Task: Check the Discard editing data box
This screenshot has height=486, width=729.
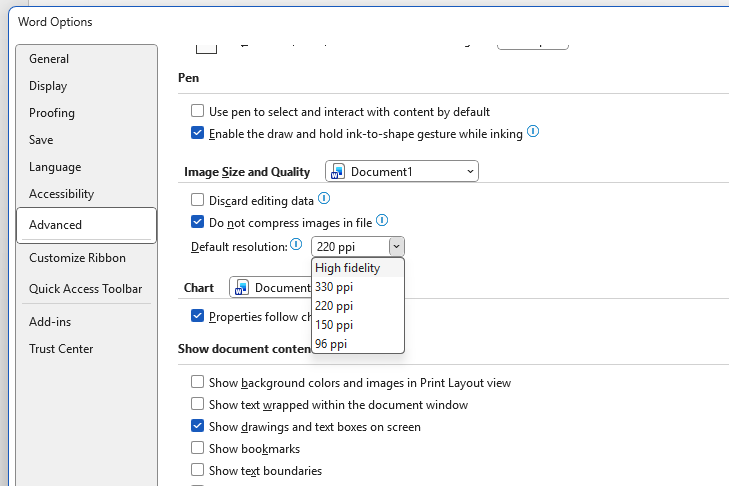Action: (198, 201)
